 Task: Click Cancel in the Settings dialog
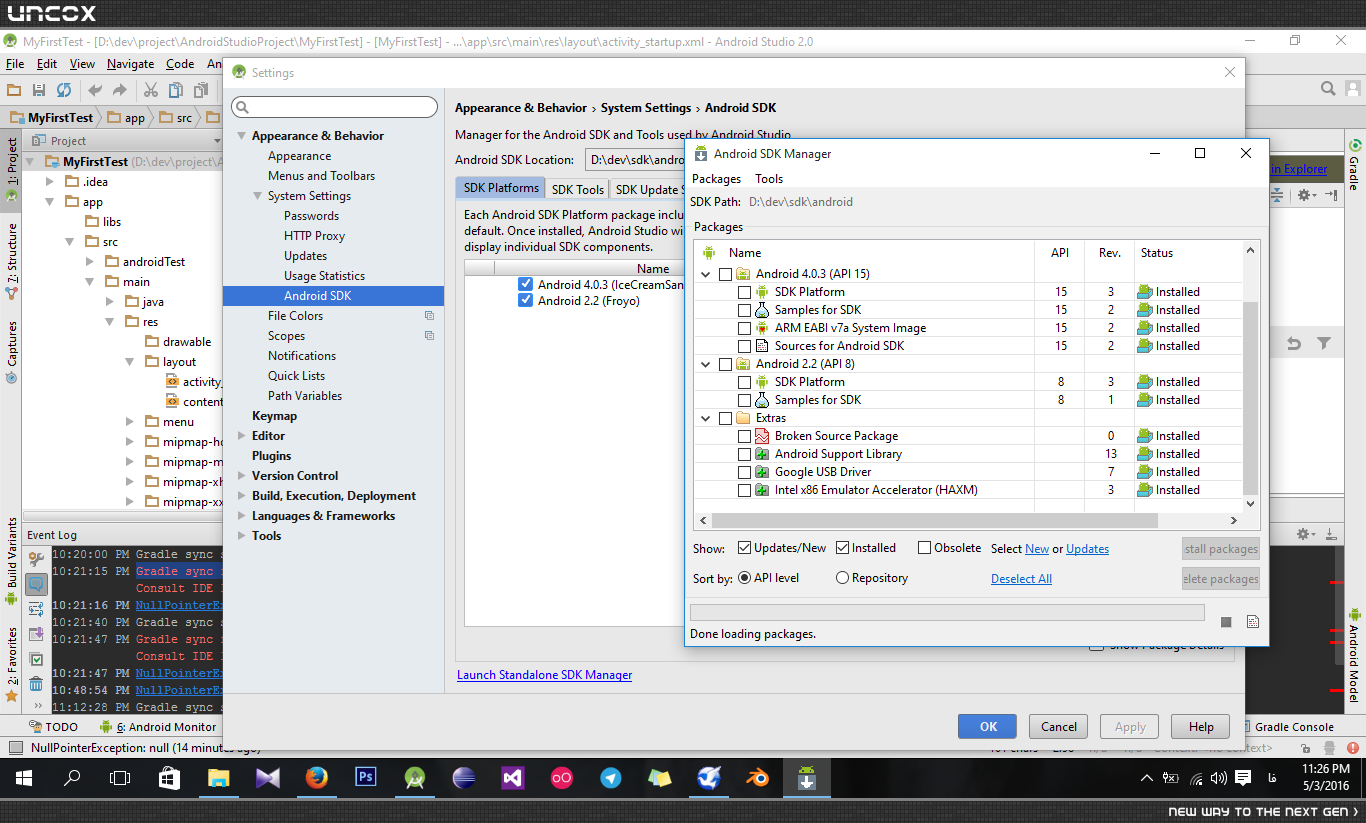coord(1059,727)
